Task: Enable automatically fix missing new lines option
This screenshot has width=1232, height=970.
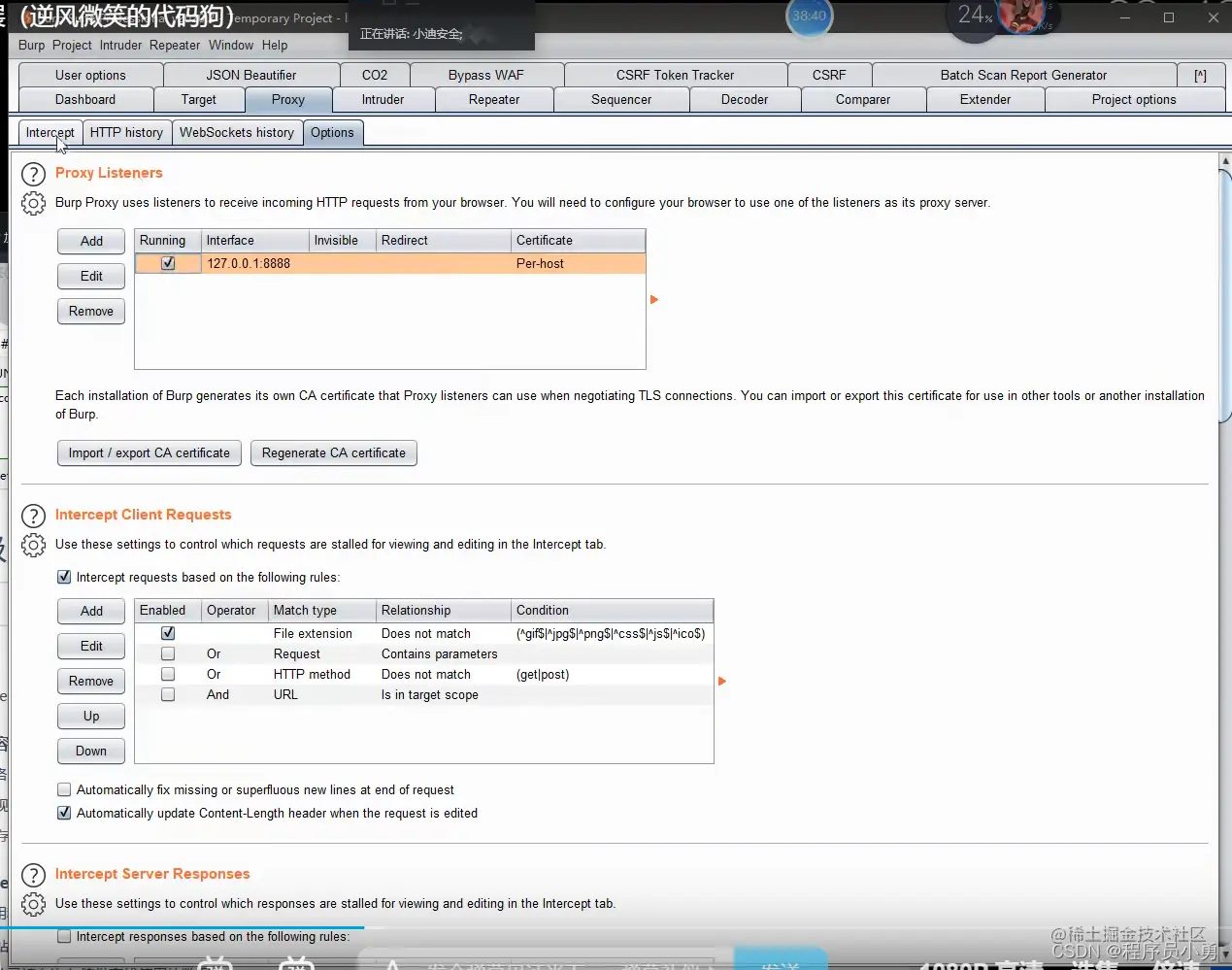Action: (64, 789)
